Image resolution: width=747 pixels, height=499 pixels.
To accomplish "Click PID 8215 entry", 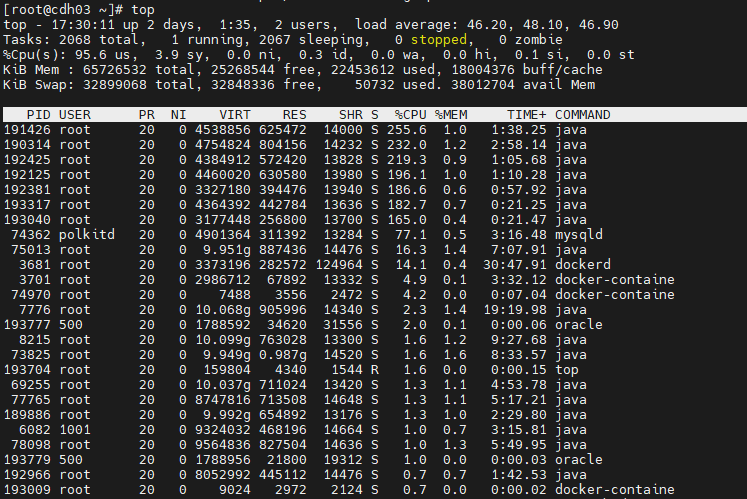I will (x=35, y=340).
